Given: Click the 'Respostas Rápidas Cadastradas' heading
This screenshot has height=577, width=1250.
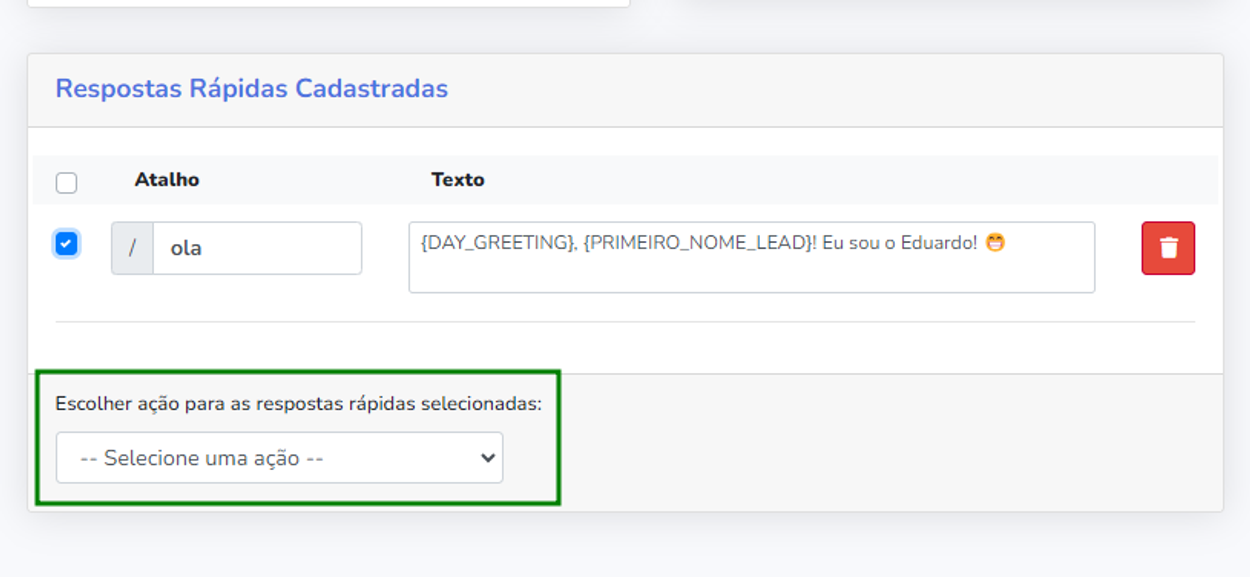Looking at the screenshot, I should click(x=252, y=89).
